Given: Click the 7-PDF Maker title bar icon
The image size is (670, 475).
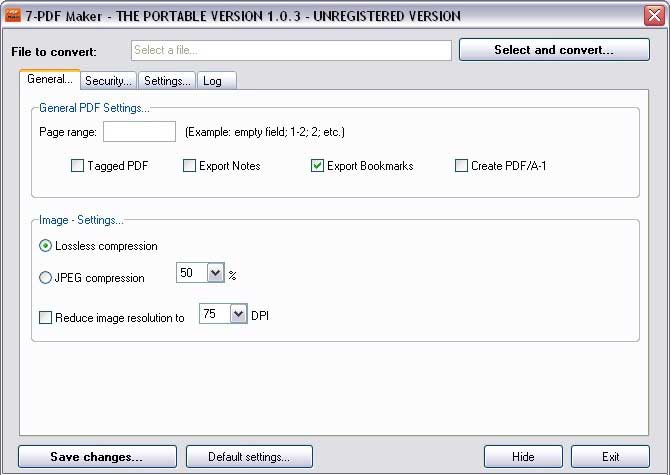Looking at the screenshot, I should point(13,15).
